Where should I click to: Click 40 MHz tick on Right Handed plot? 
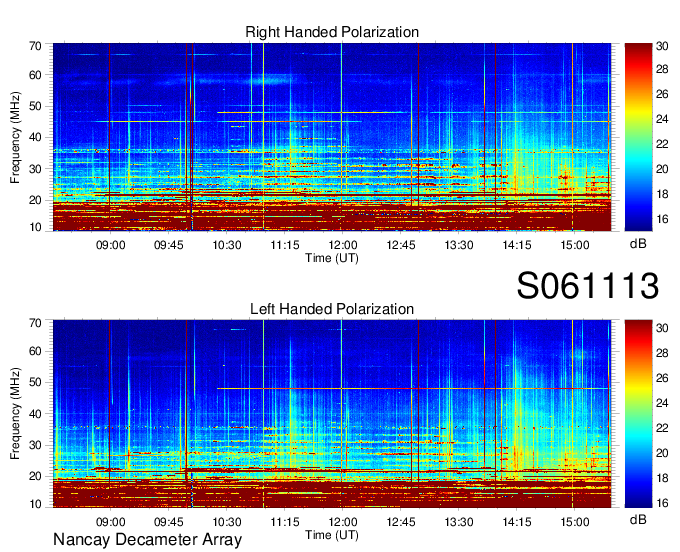[x=35, y=137]
